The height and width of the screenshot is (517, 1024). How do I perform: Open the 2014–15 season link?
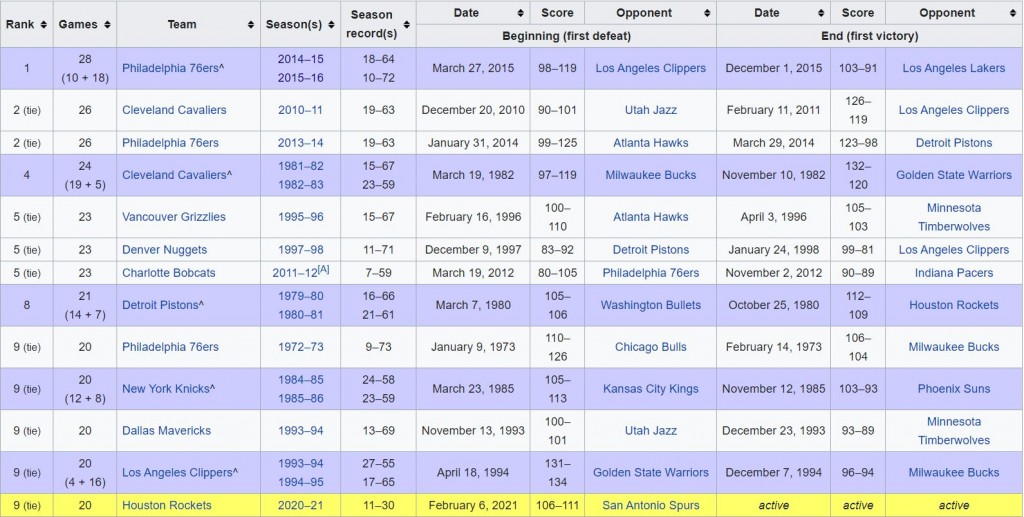coord(300,59)
